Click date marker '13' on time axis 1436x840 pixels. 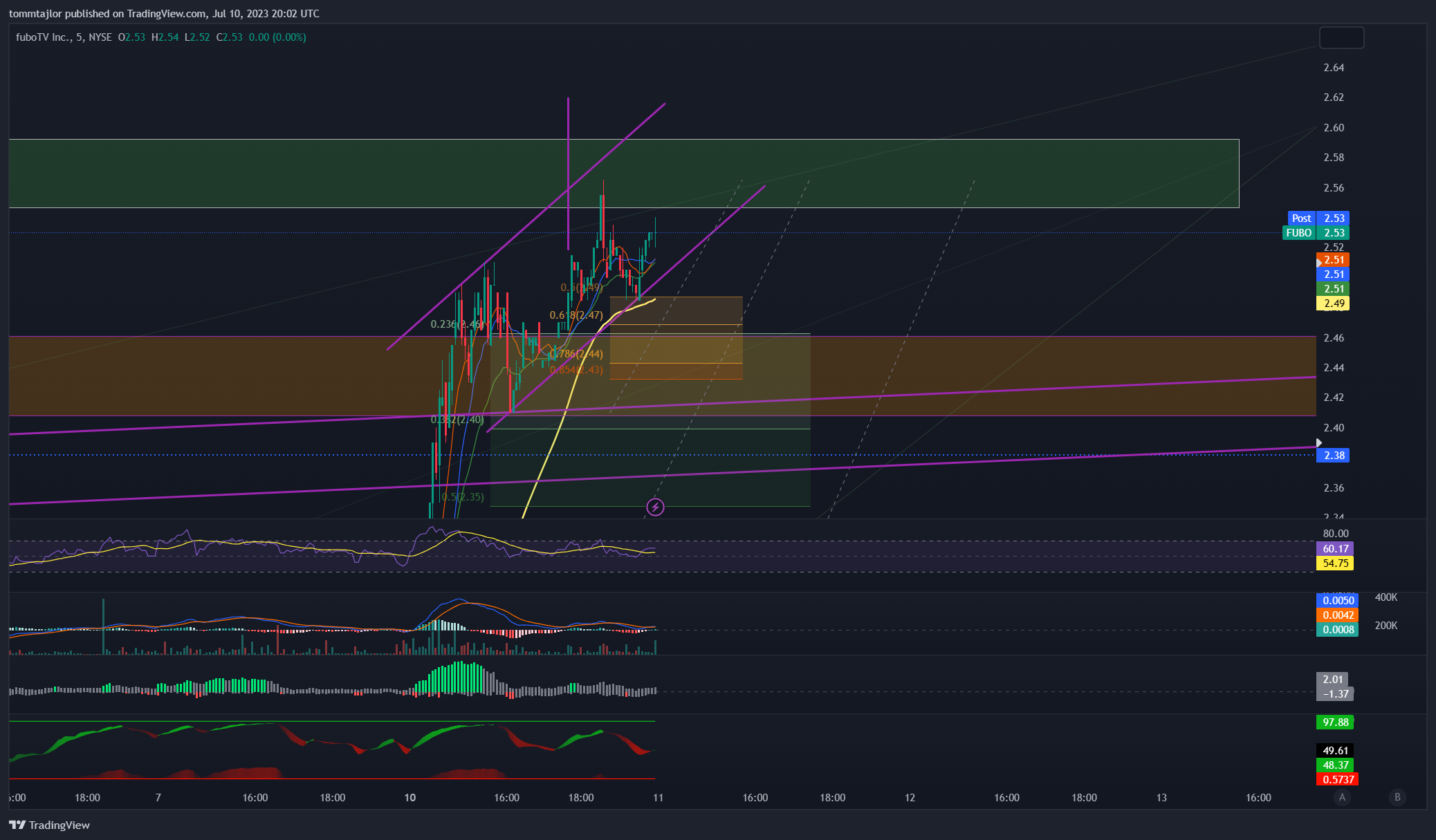click(1161, 798)
